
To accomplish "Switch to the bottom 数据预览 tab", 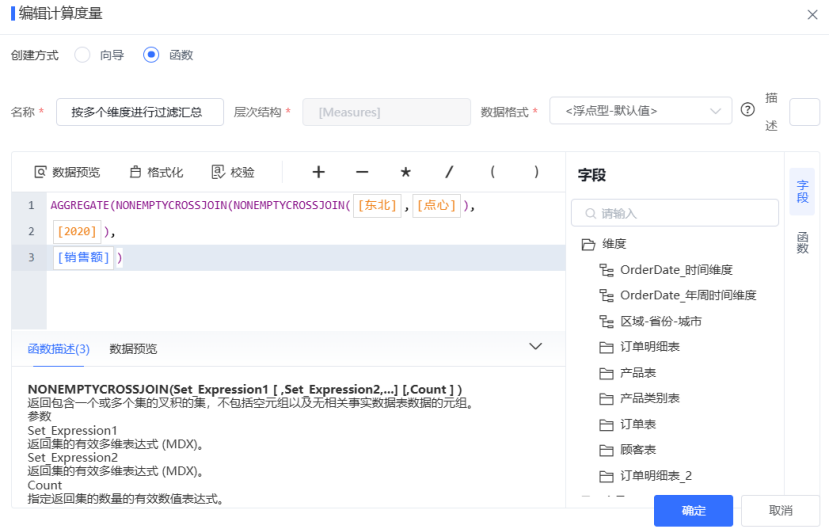I will coord(133,349).
